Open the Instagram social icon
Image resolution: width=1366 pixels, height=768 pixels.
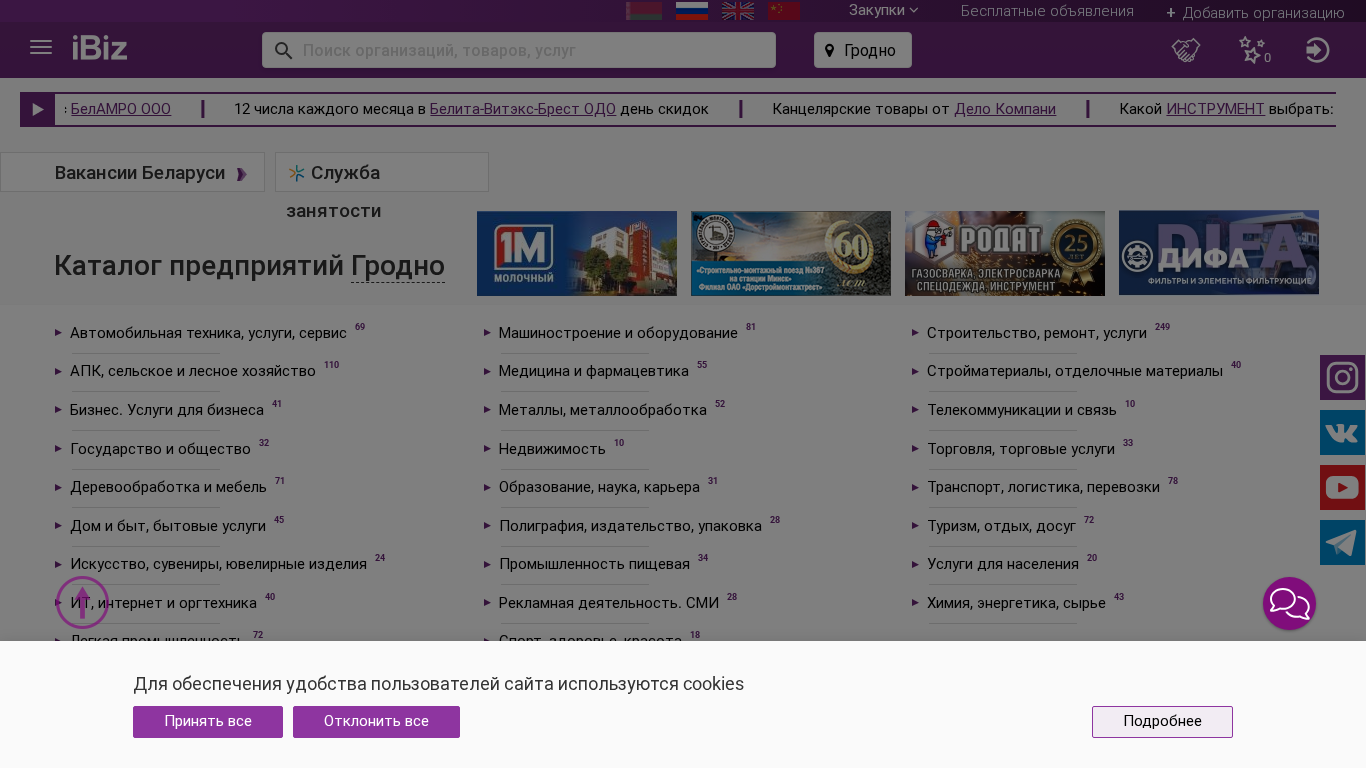click(x=1342, y=378)
